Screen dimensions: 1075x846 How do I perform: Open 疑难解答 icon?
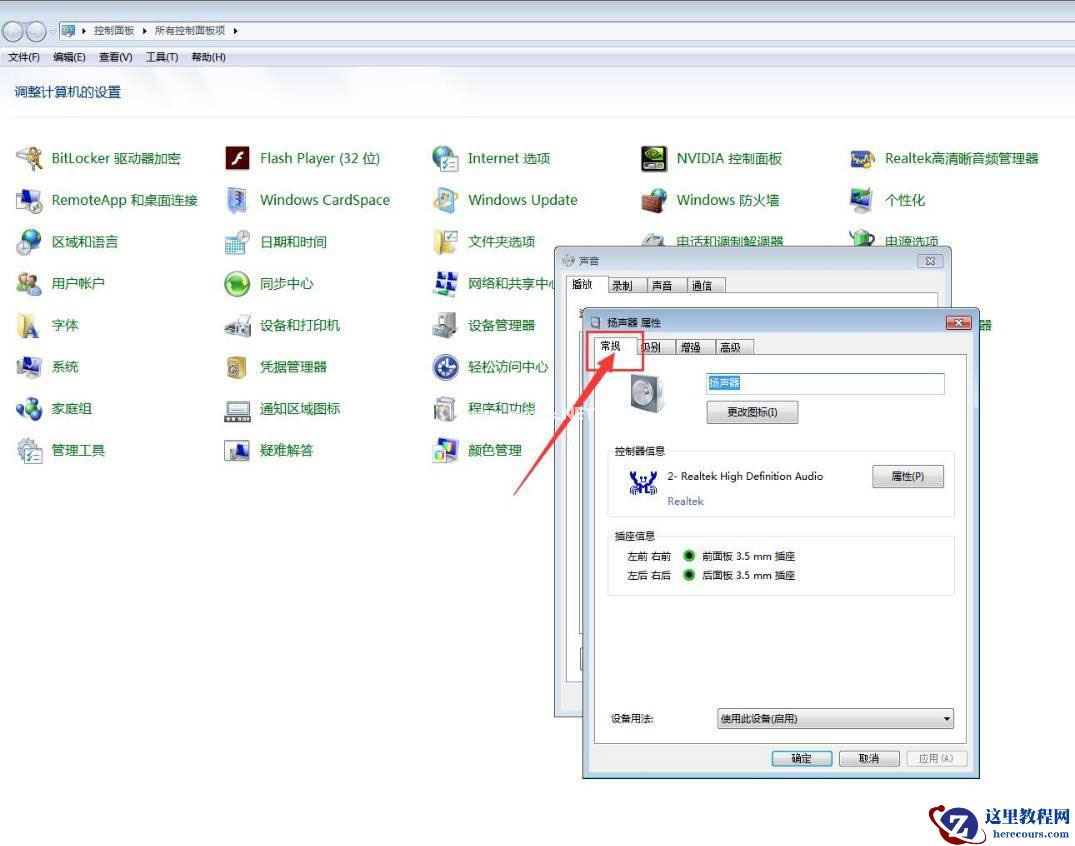coord(237,450)
